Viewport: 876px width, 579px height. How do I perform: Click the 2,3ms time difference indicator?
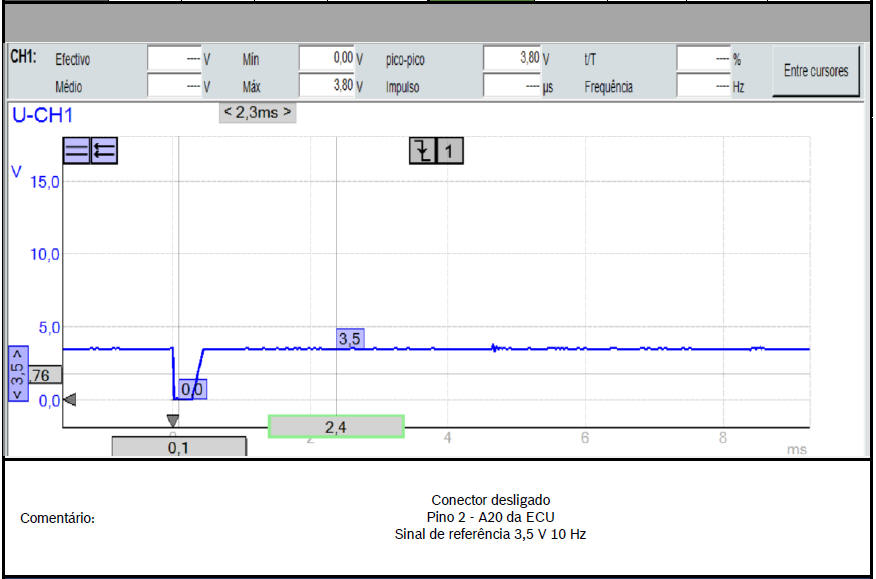point(257,112)
